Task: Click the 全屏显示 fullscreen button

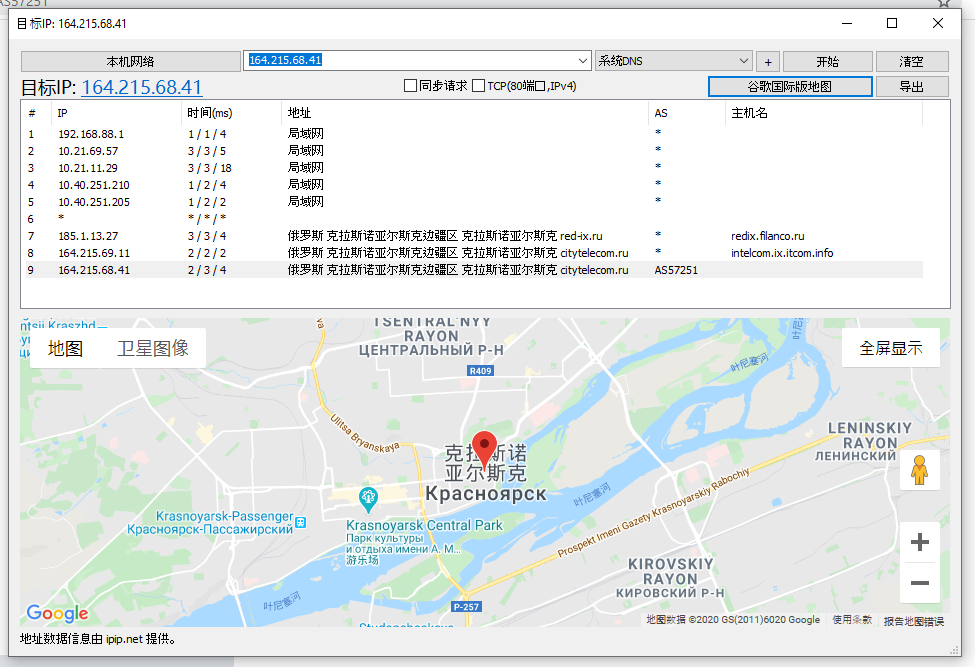Action: coord(890,348)
